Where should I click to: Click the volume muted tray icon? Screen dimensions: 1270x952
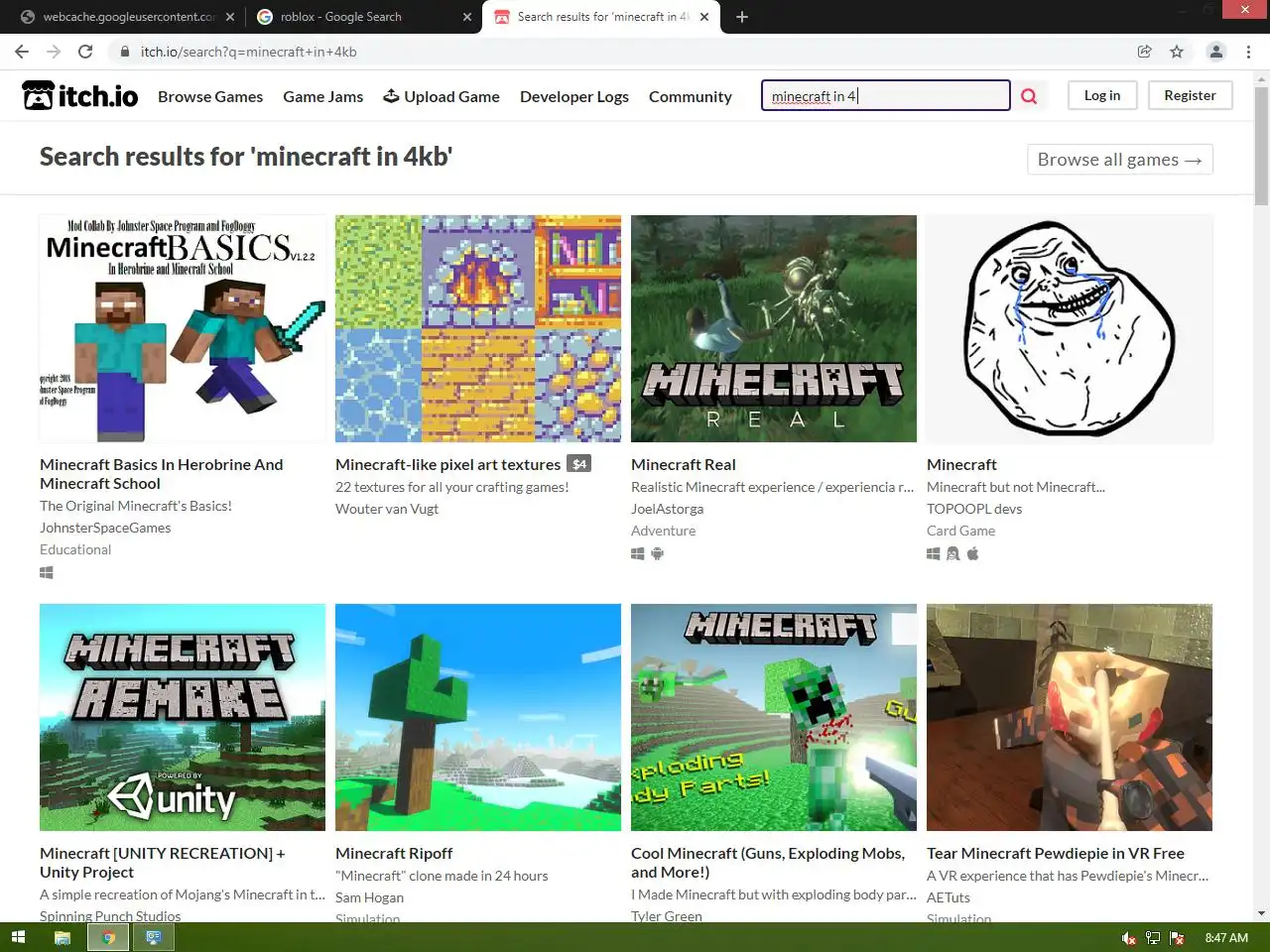(1129, 938)
